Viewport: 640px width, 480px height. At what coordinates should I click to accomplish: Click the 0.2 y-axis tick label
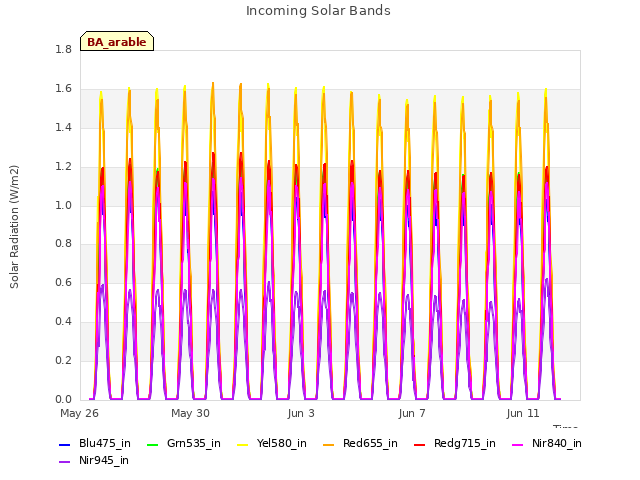tap(63, 360)
